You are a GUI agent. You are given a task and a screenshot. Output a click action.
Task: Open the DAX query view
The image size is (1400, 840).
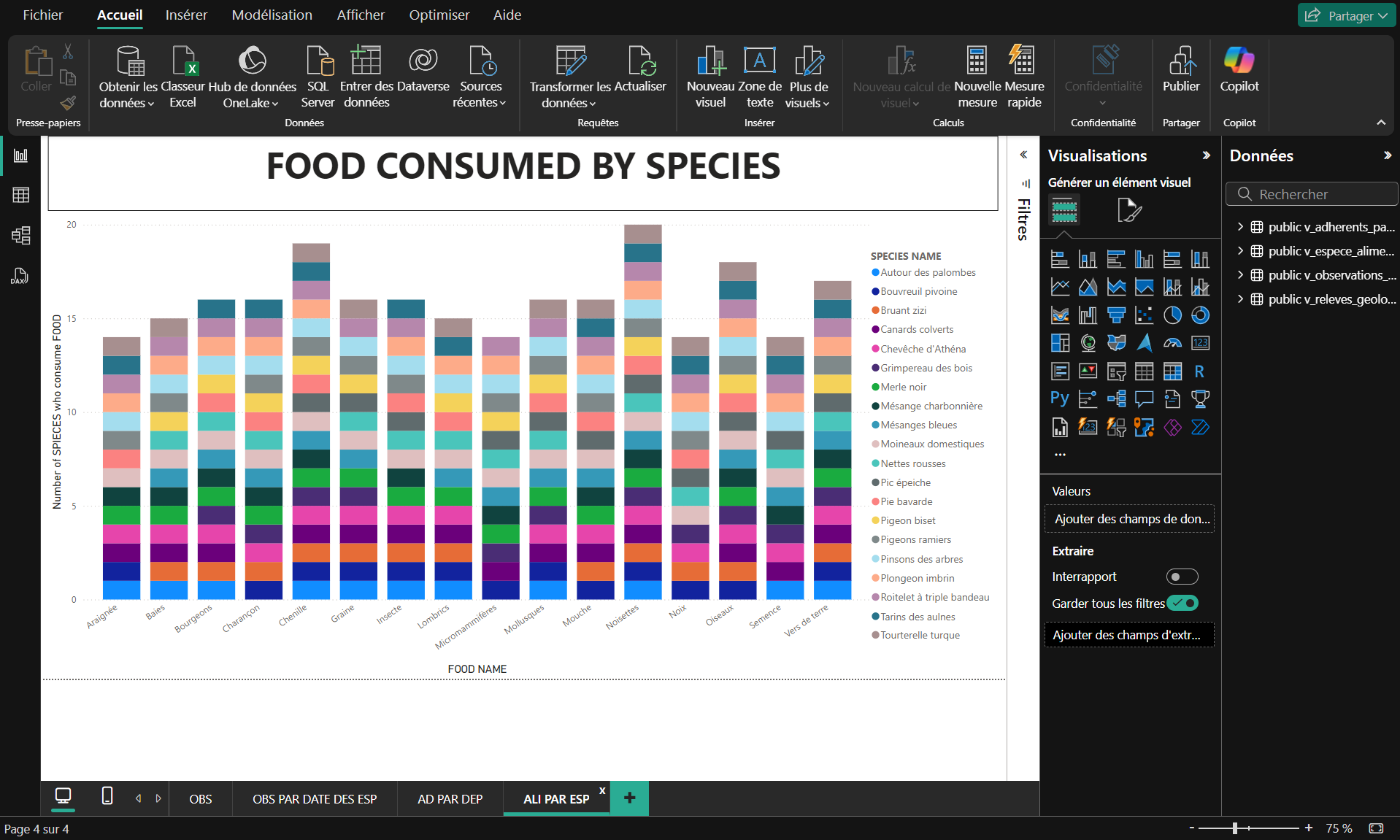tap(20, 276)
